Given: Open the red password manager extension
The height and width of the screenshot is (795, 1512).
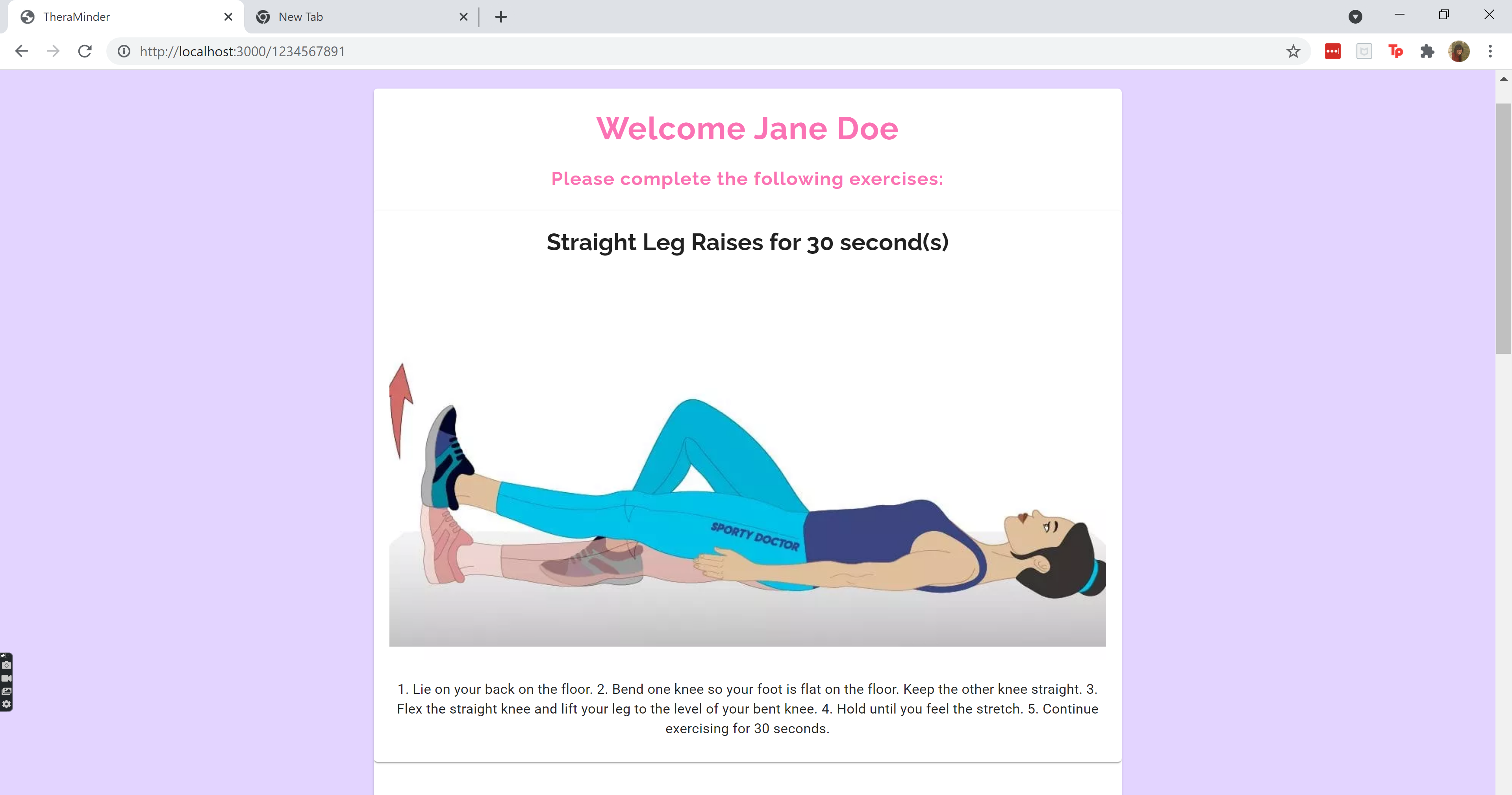Looking at the screenshot, I should tap(1332, 52).
